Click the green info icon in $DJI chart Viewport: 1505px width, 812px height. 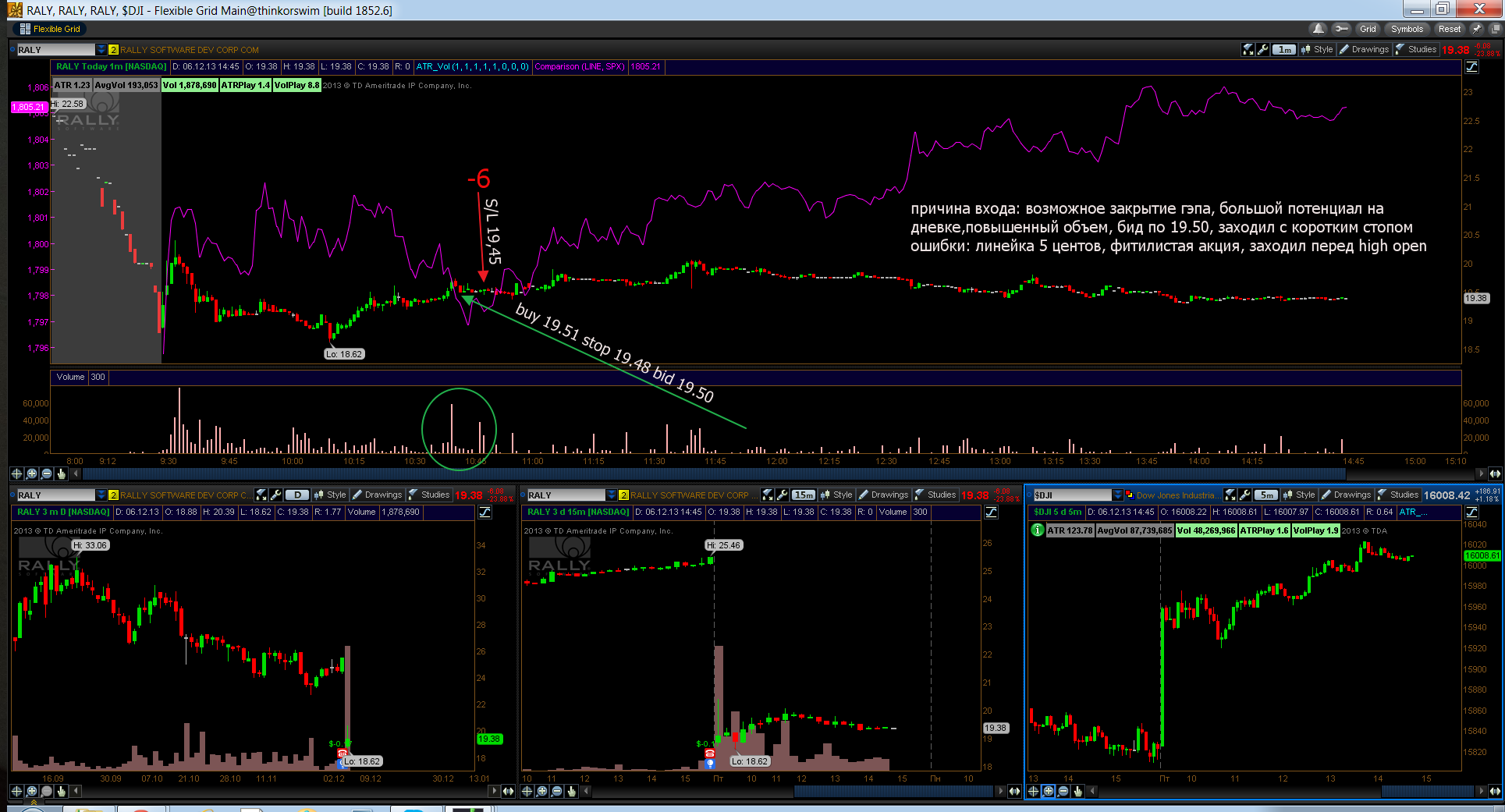(x=1038, y=530)
